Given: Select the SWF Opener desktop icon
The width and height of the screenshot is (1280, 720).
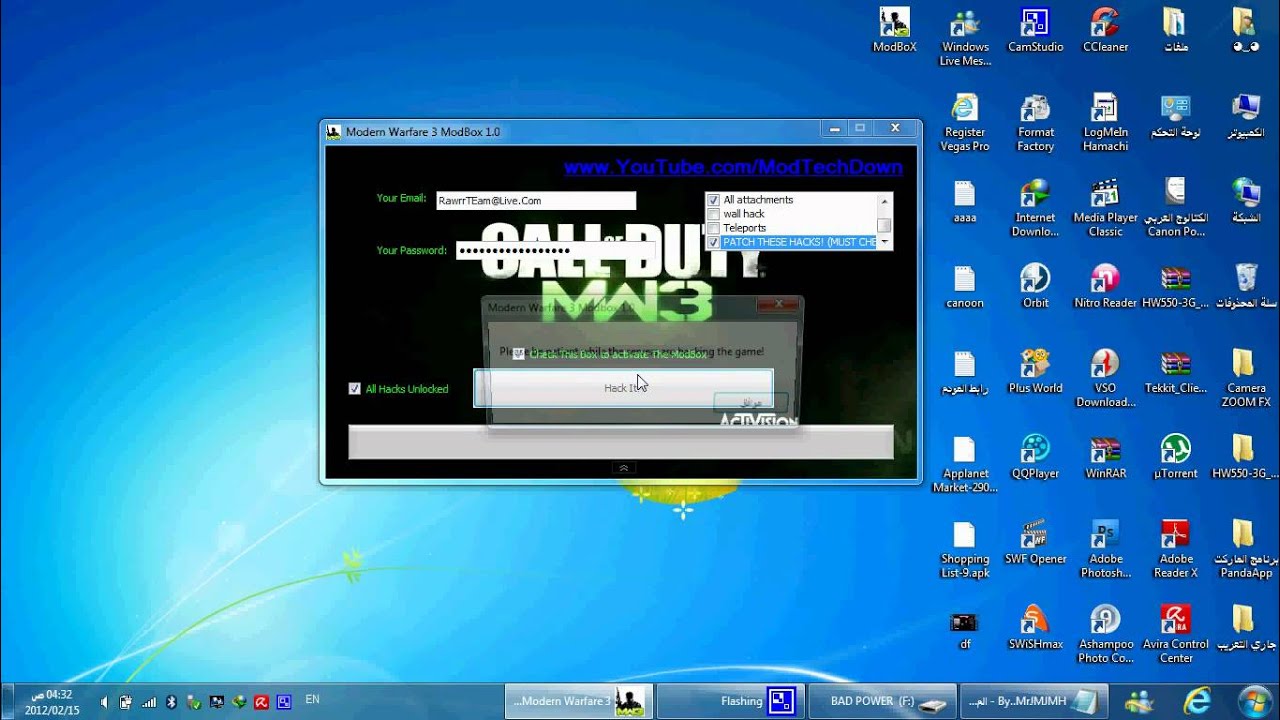Looking at the screenshot, I should point(1035,543).
